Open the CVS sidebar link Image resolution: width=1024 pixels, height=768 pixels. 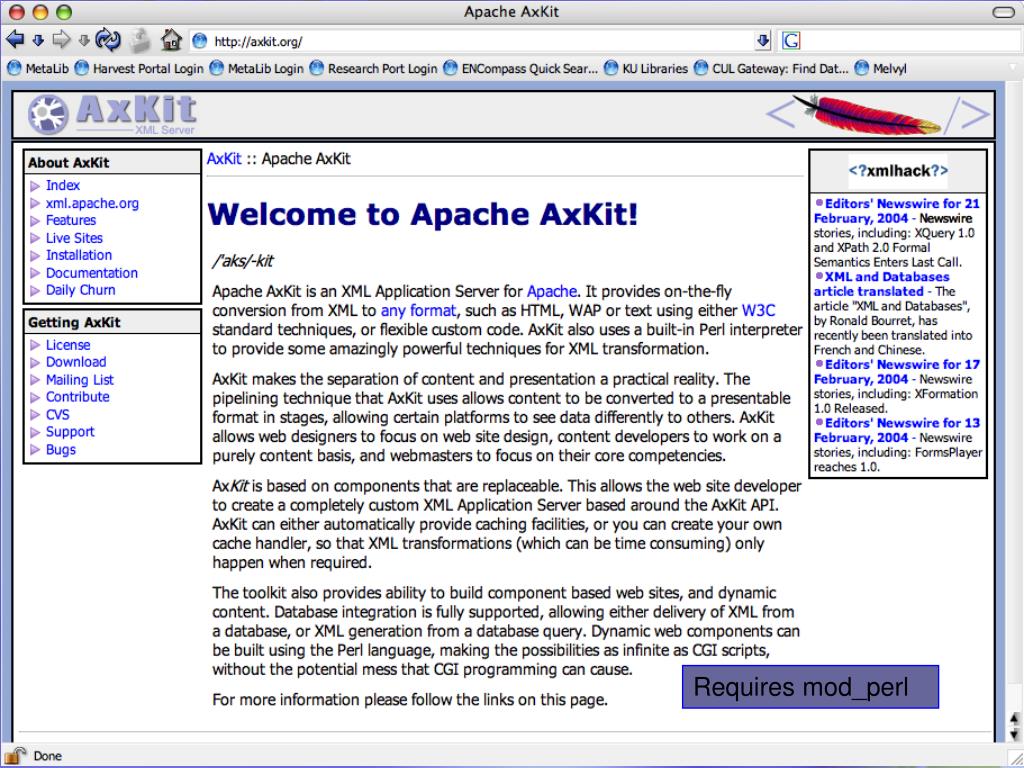[x=57, y=415]
